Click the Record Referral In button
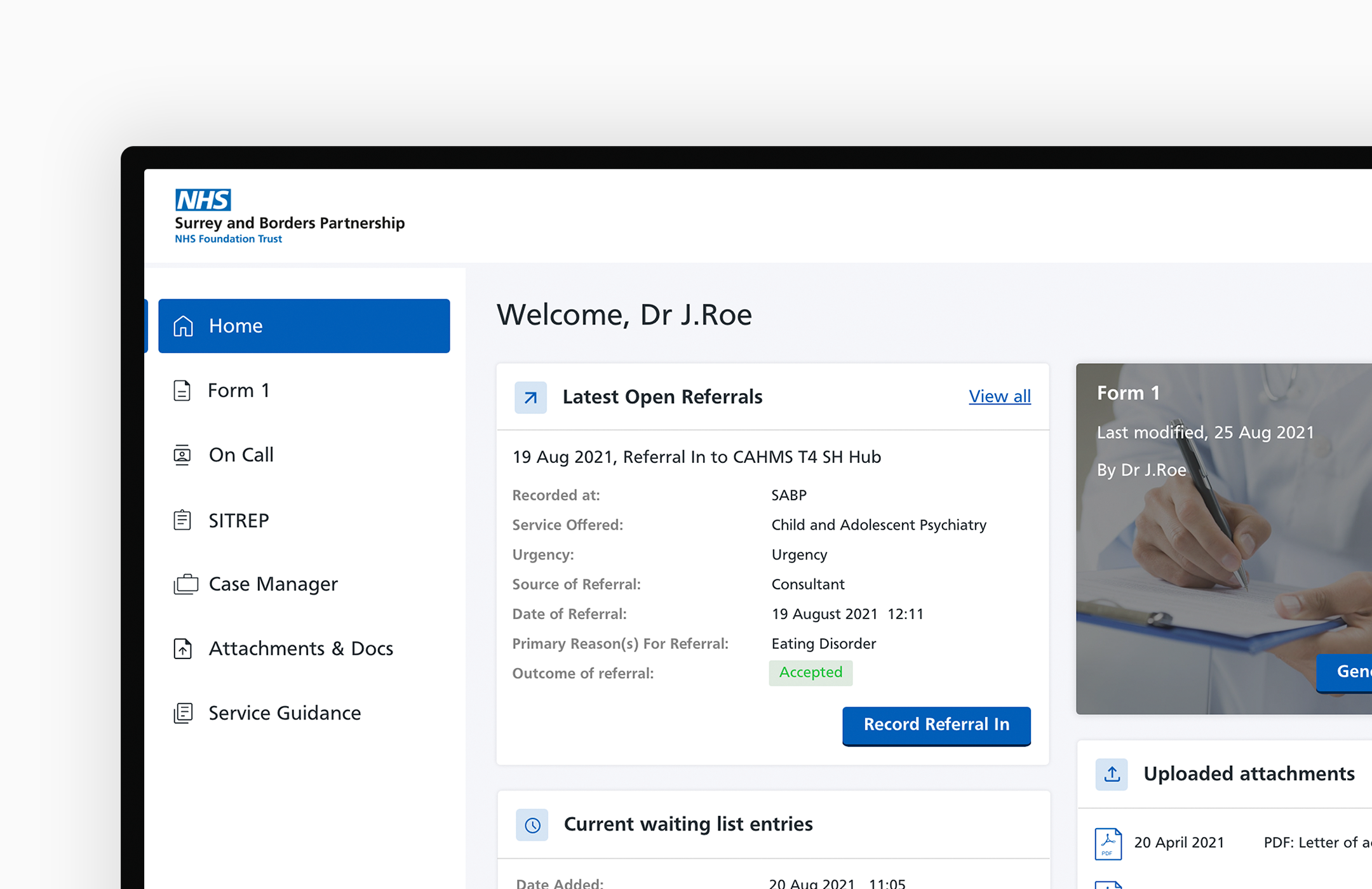Screen dimensions: 1372x889 click(936, 725)
